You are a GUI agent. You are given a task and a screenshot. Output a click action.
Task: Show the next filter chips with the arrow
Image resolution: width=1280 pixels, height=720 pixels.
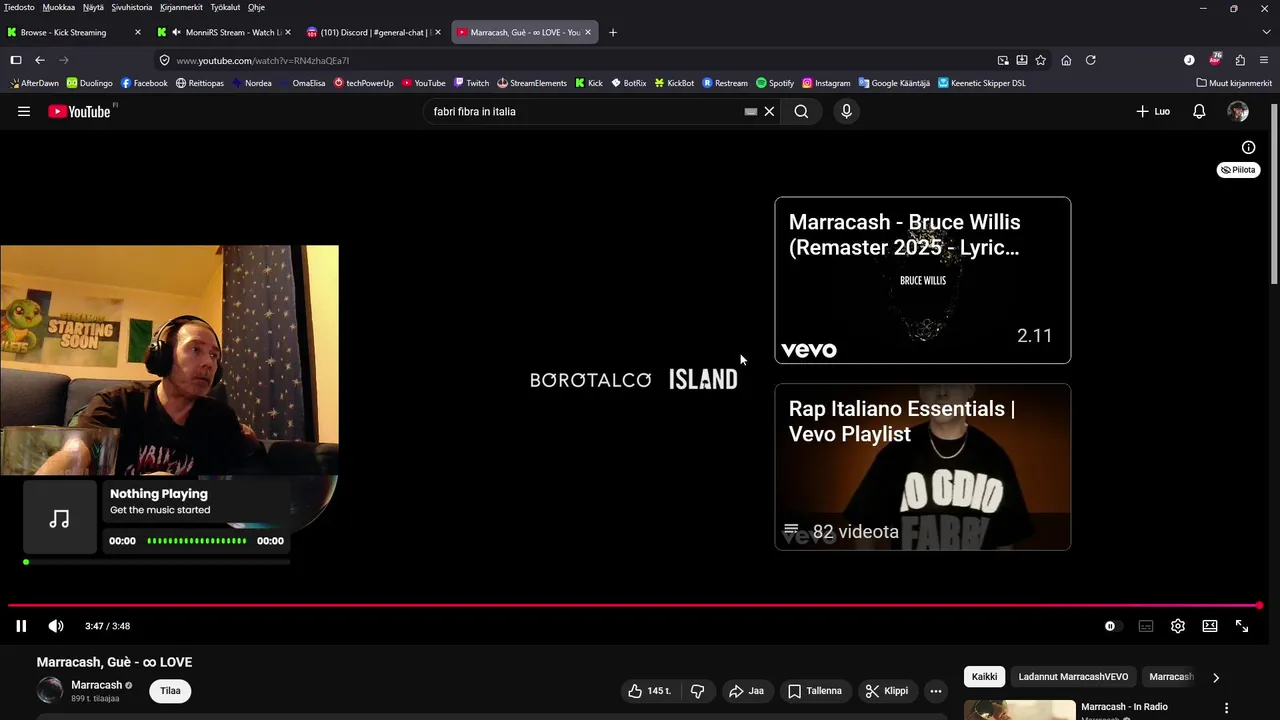[1216, 677]
